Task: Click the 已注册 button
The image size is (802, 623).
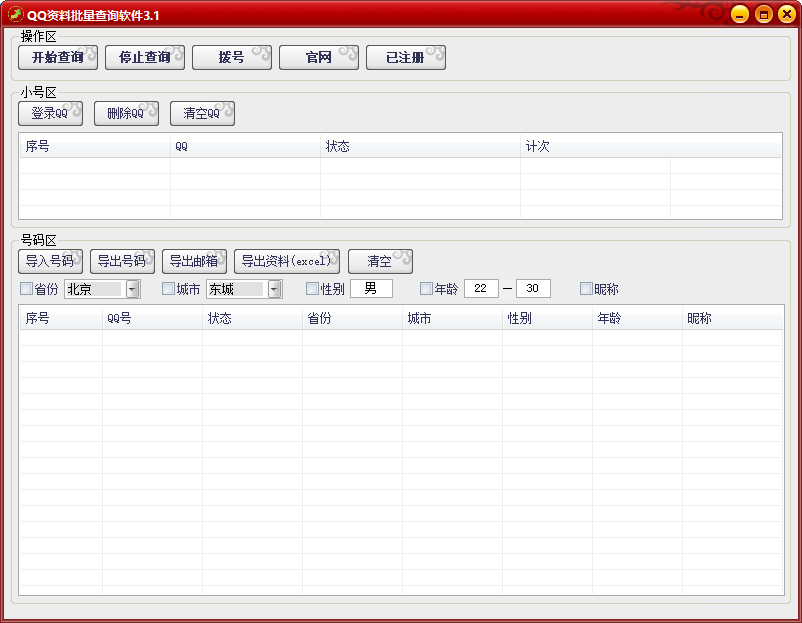Action: [x=406, y=57]
